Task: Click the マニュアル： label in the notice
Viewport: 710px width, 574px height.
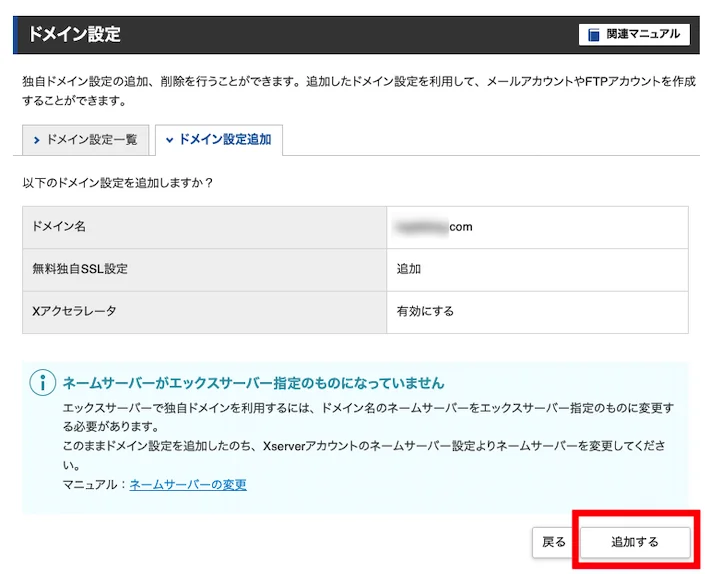Action: coord(94,485)
